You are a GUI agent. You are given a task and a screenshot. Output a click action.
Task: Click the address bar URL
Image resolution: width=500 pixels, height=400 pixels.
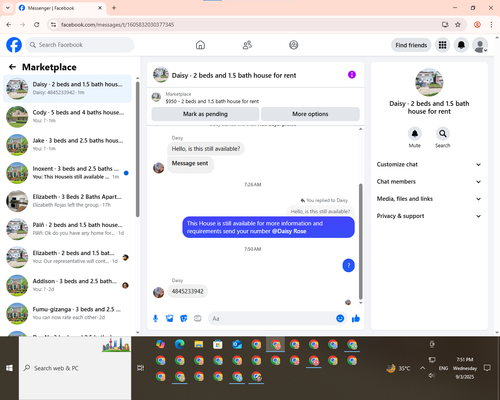coord(117,25)
